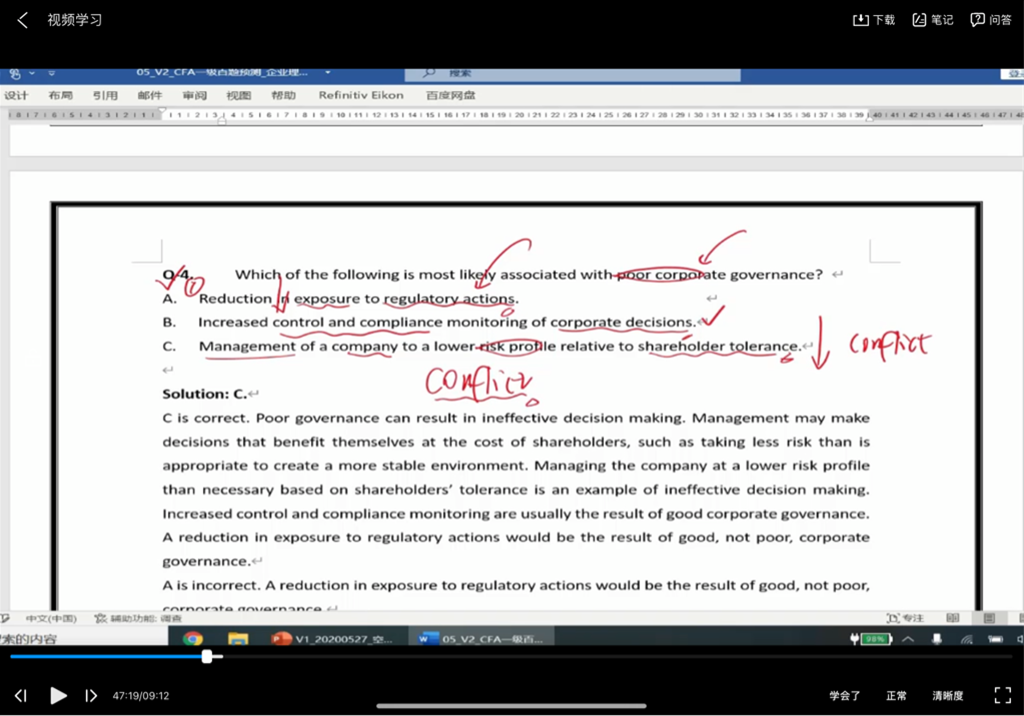
Task: Click the video progress slider handle
Action: [207, 657]
